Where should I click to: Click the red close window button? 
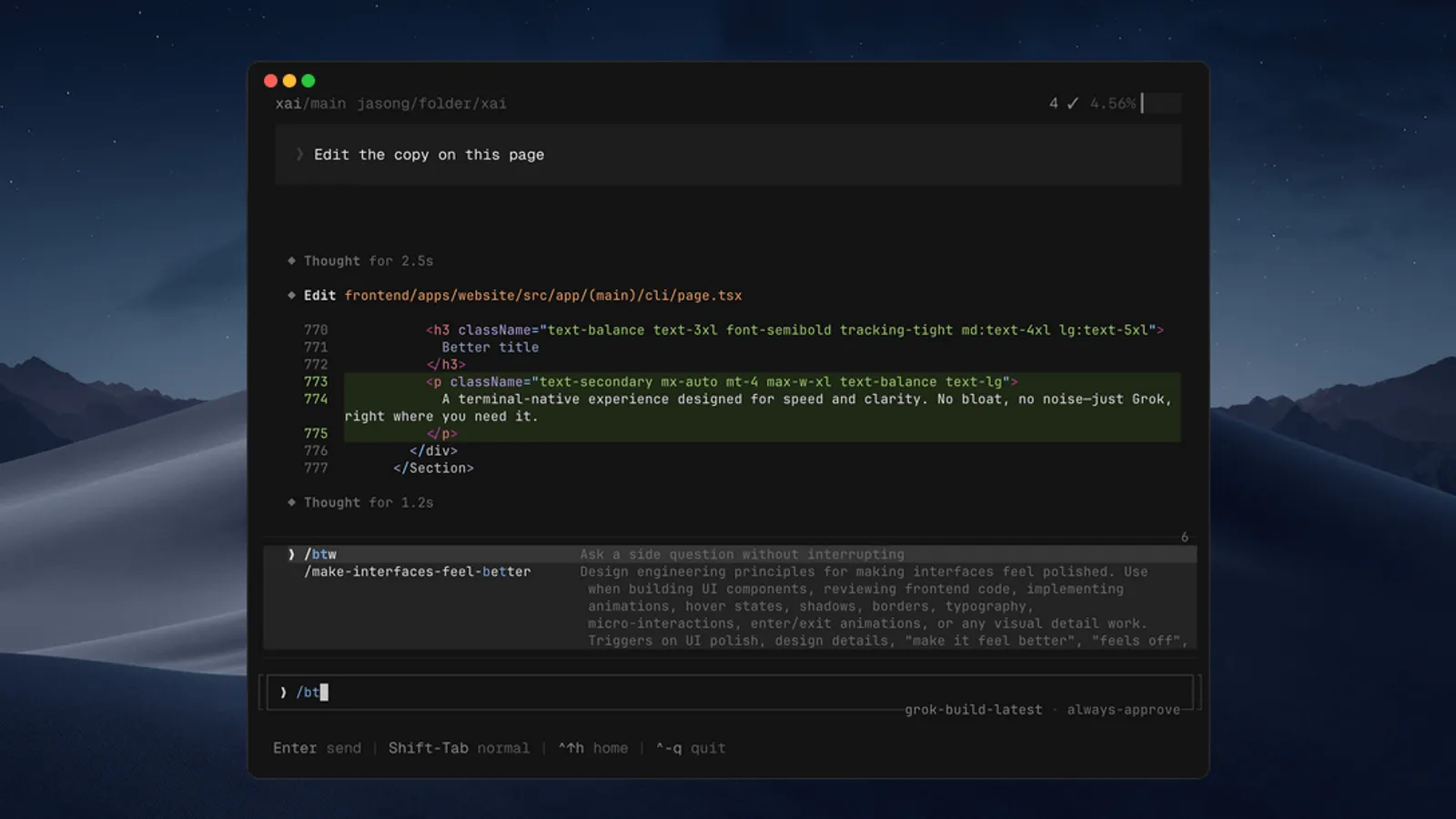[270, 81]
